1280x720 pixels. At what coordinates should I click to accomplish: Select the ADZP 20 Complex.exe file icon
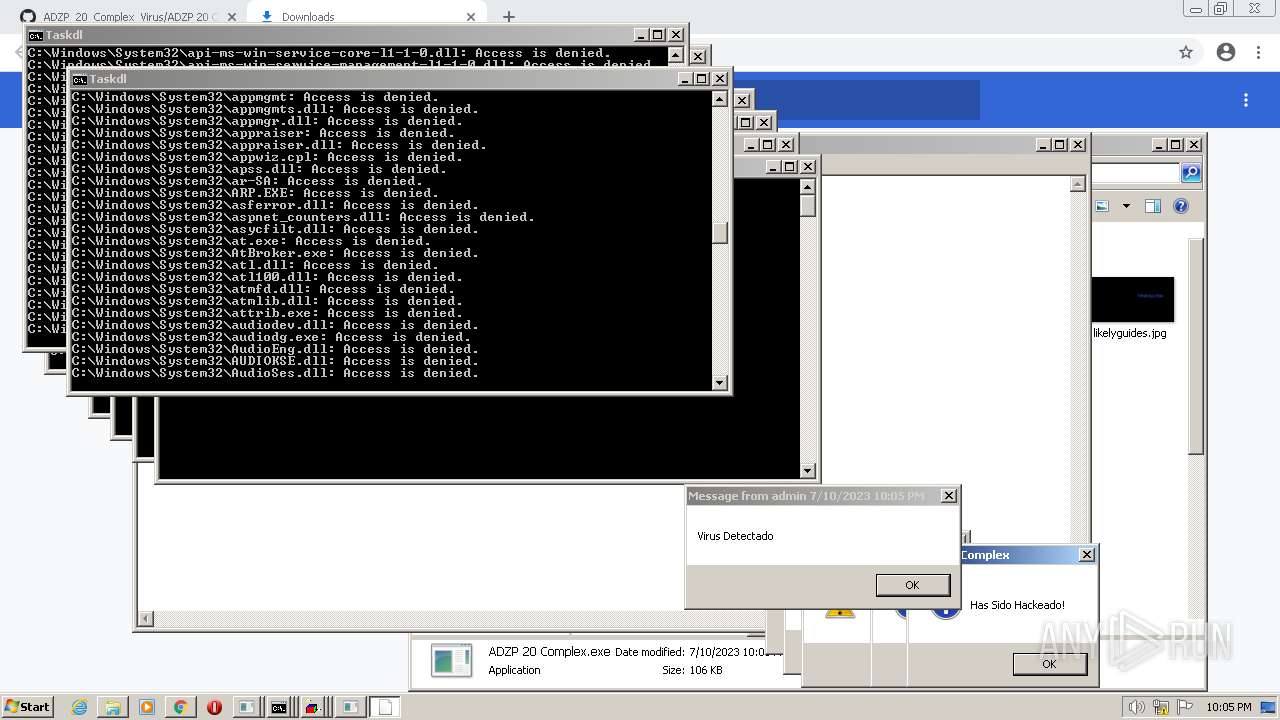451,660
